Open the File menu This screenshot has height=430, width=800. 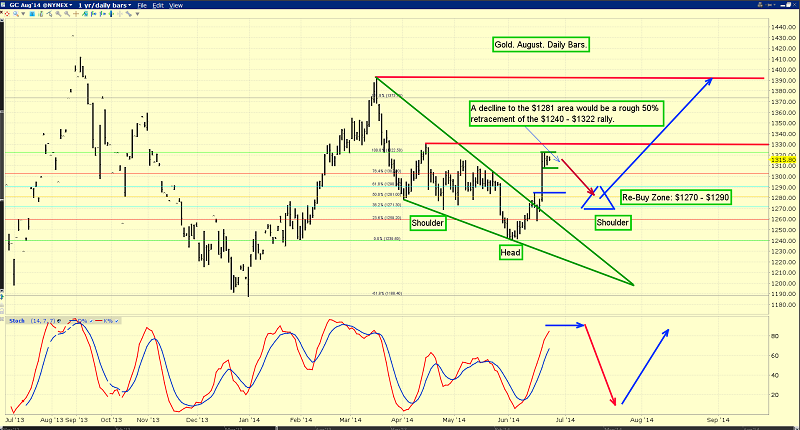pos(142,5)
